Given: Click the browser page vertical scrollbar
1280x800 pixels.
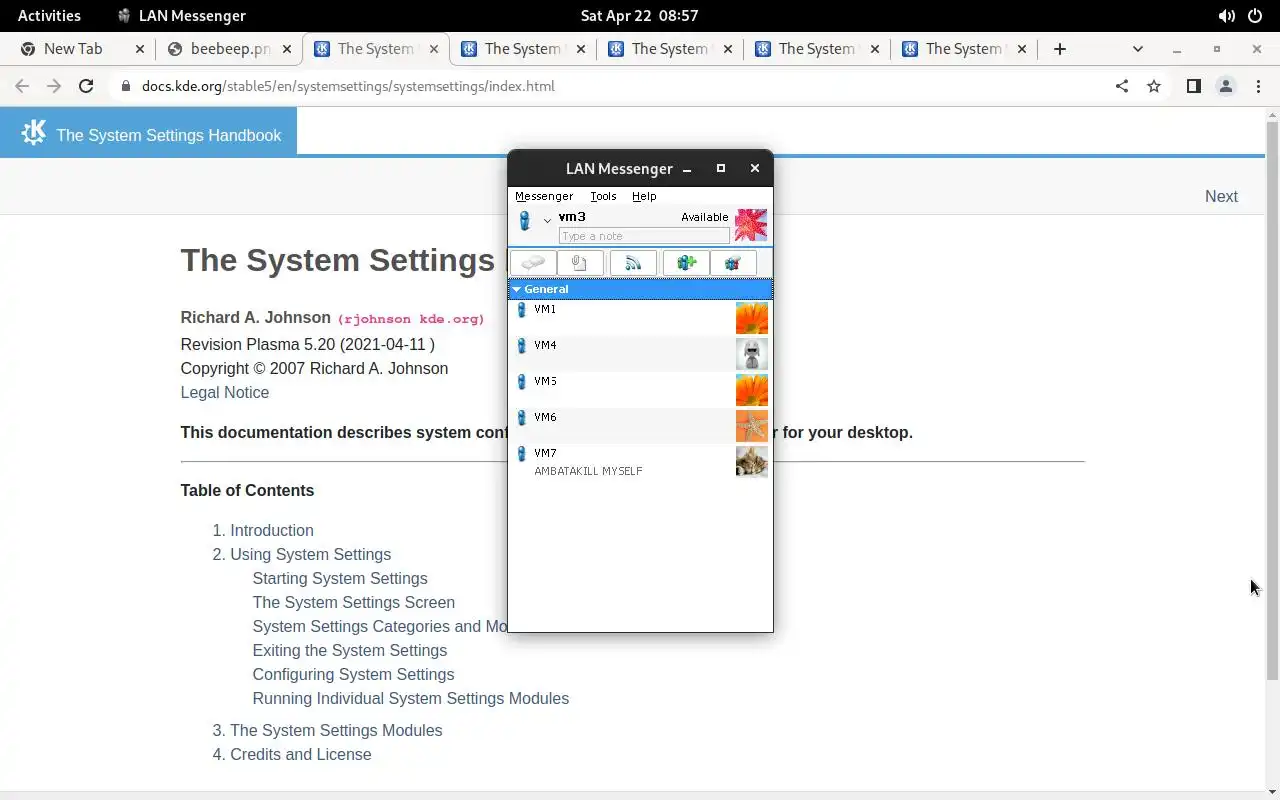Looking at the screenshot, I should point(1272,400).
